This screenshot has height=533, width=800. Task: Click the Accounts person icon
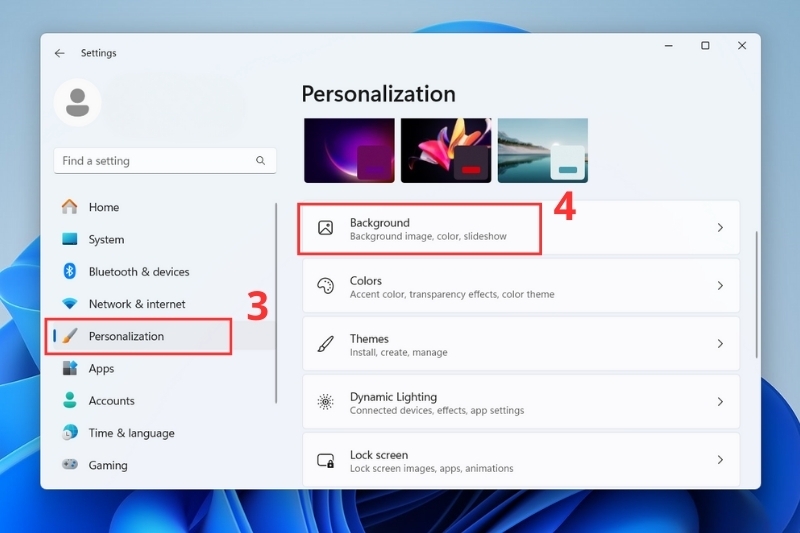point(69,400)
